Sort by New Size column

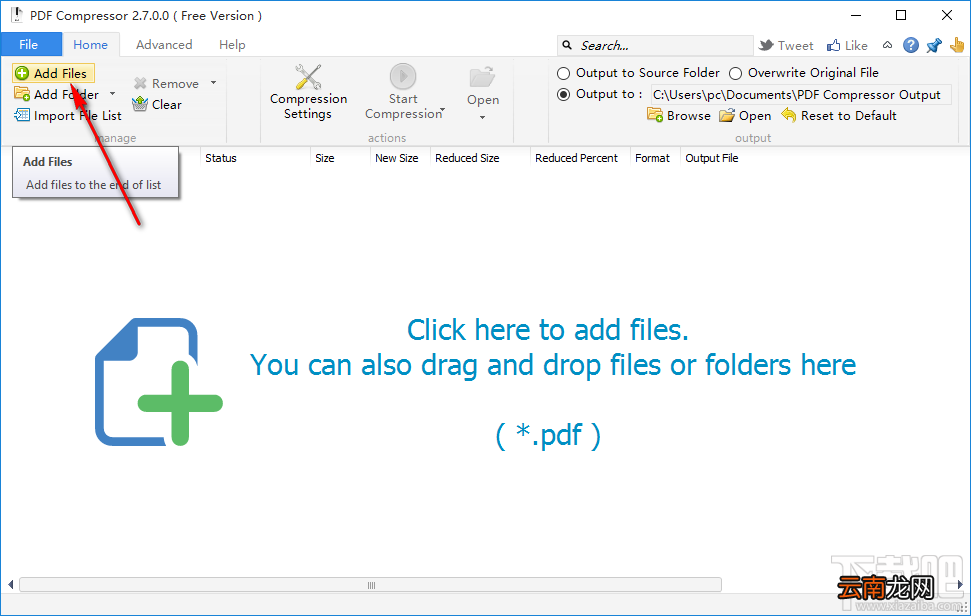pyautogui.click(x=400, y=158)
